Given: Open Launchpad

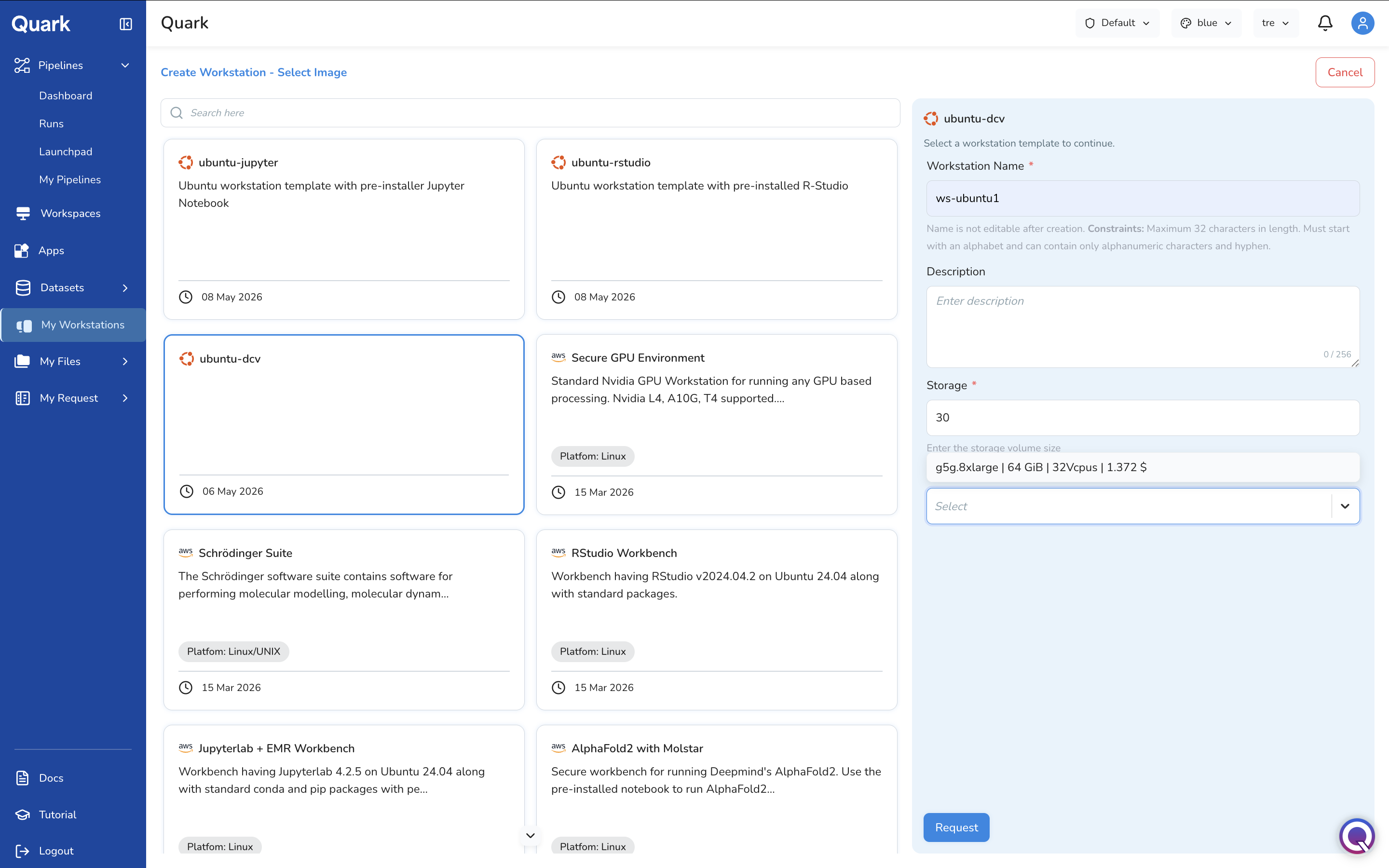Looking at the screenshot, I should [66, 152].
